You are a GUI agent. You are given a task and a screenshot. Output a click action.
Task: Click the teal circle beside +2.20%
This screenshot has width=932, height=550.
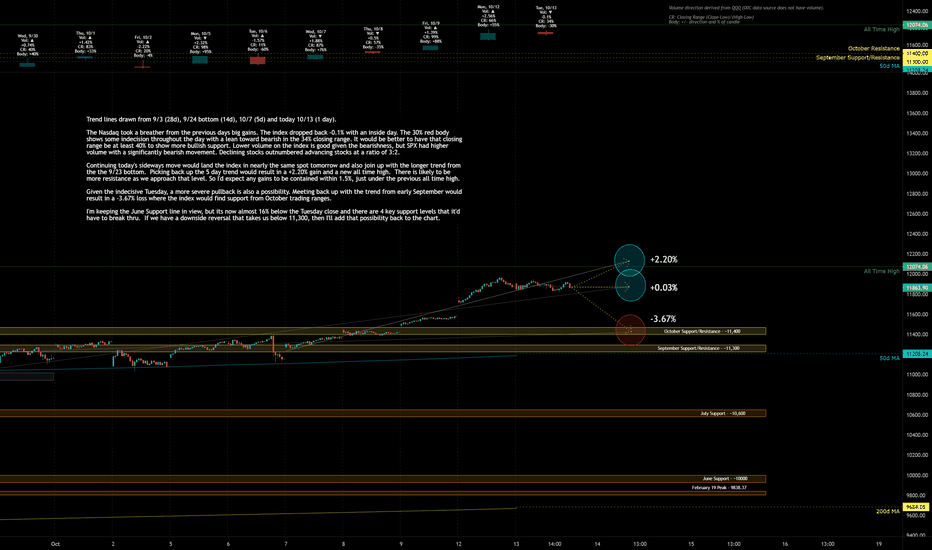pos(629,260)
